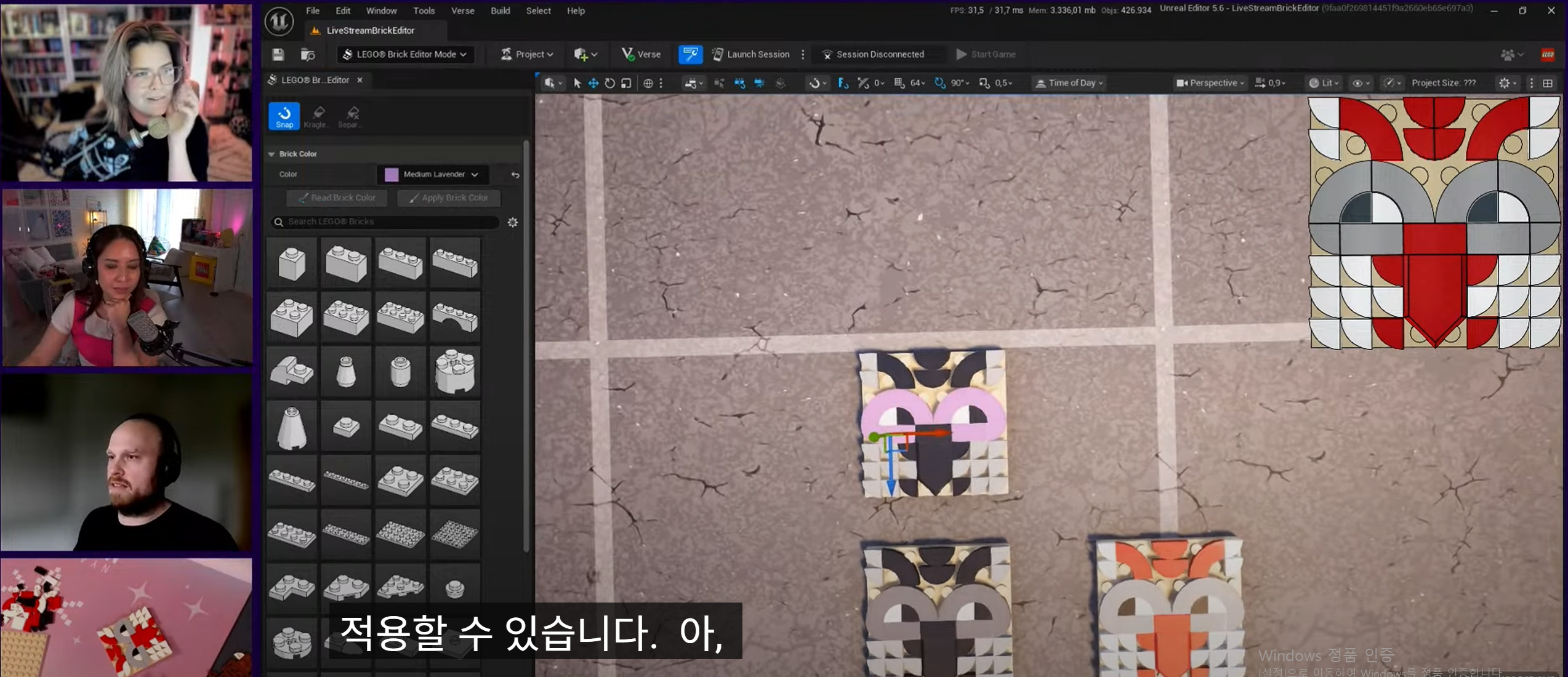Image resolution: width=1568 pixels, height=677 pixels.
Task: Click the Verse compile button
Action: (641, 54)
